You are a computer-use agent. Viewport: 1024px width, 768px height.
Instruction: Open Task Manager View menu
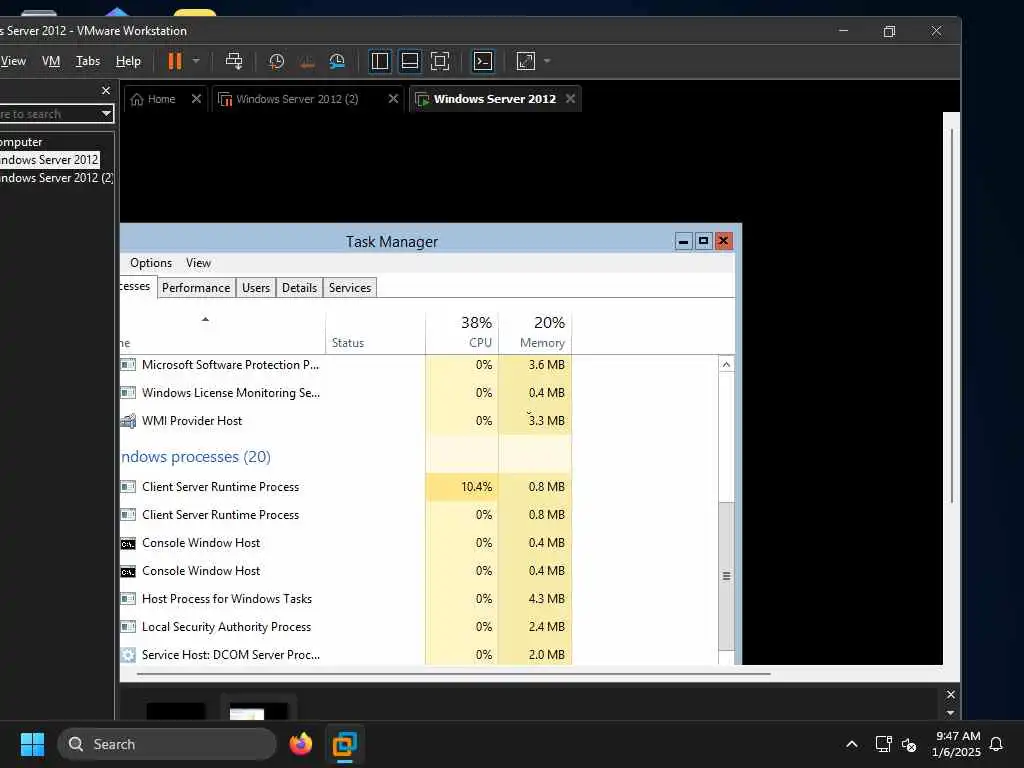pos(199,263)
